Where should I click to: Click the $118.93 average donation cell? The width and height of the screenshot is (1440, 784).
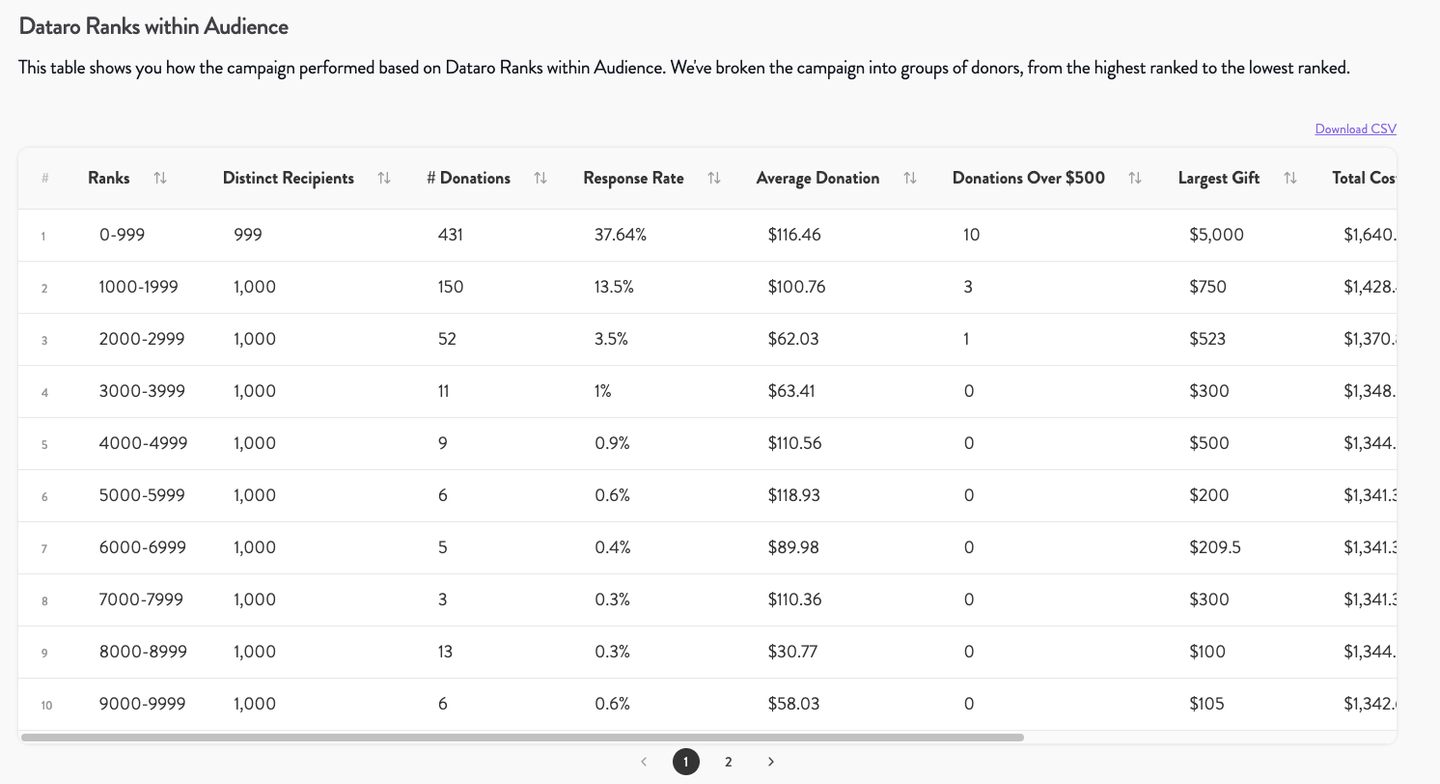[x=794, y=495]
